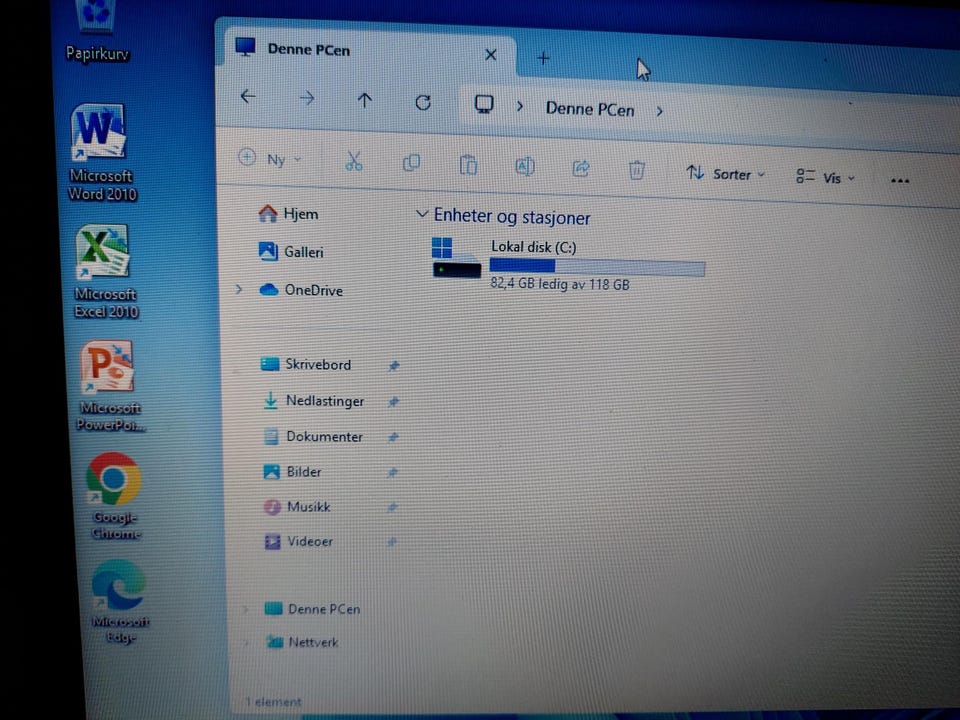Select the Lokal disk (C:) drive icon
The image size is (960, 720).
tap(456, 258)
